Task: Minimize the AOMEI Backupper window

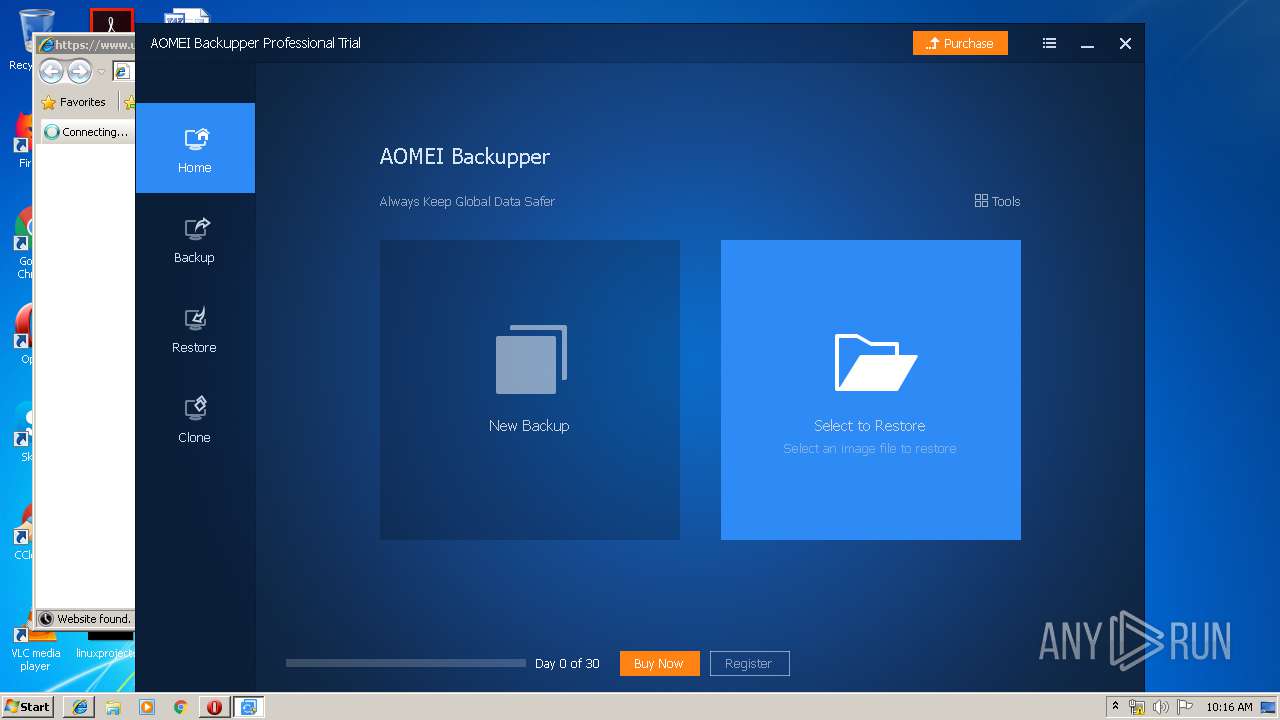Action: pos(1087,43)
